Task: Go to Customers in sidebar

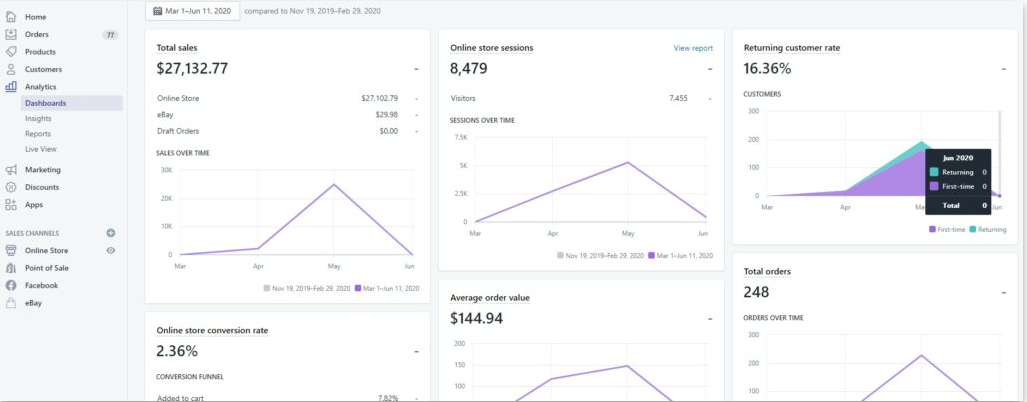Action: 43,69
